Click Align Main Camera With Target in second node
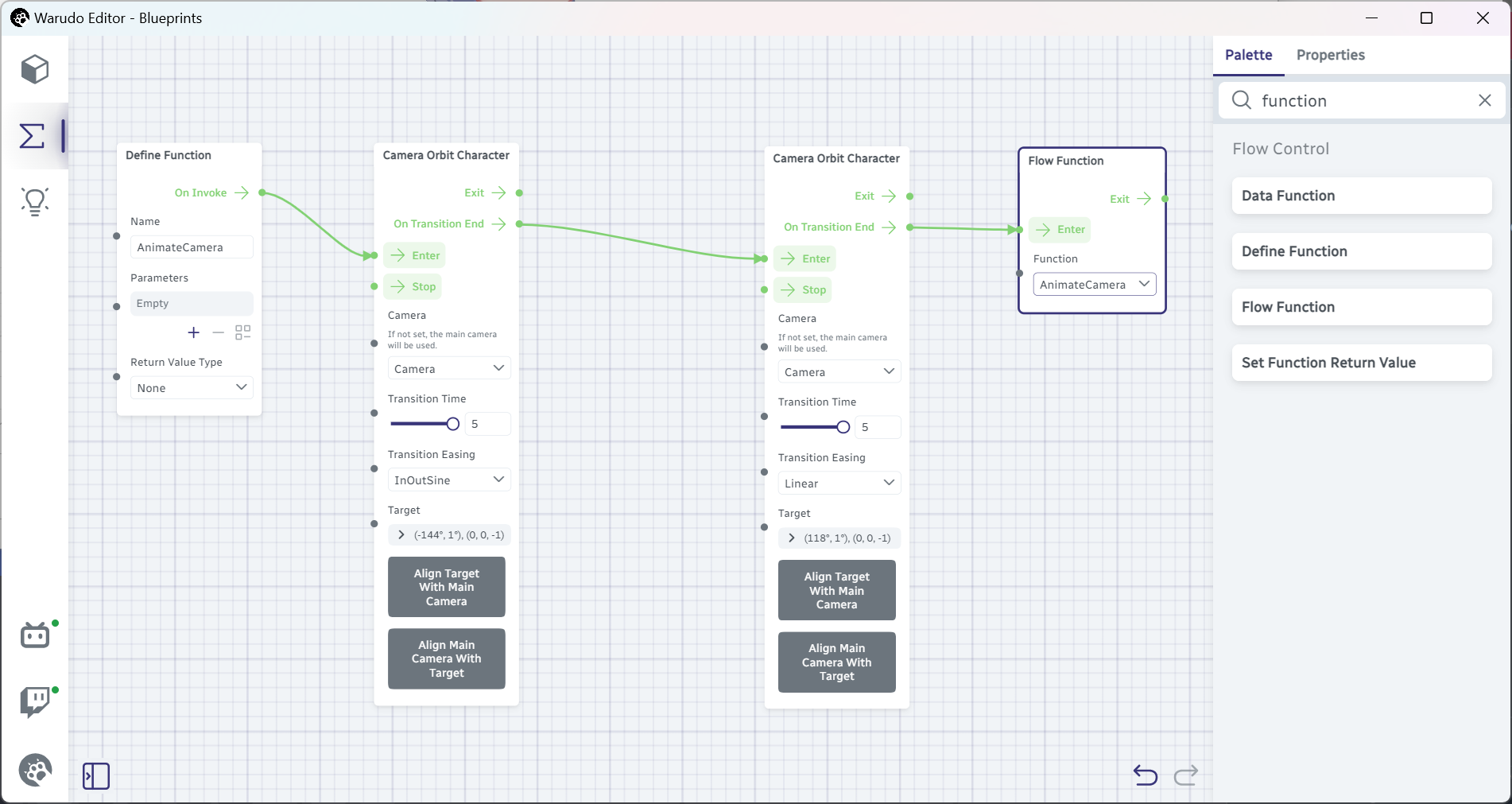The height and width of the screenshot is (804, 1512). pyautogui.click(x=837, y=662)
